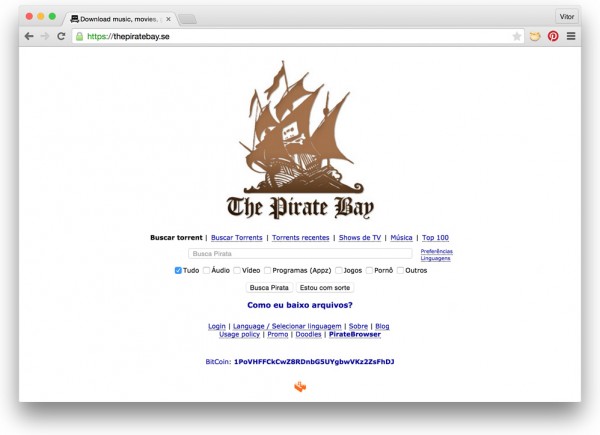Click the Pinterest extension icon
The height and width of the screenshot is (435, 600).
(x=553, y=36)
